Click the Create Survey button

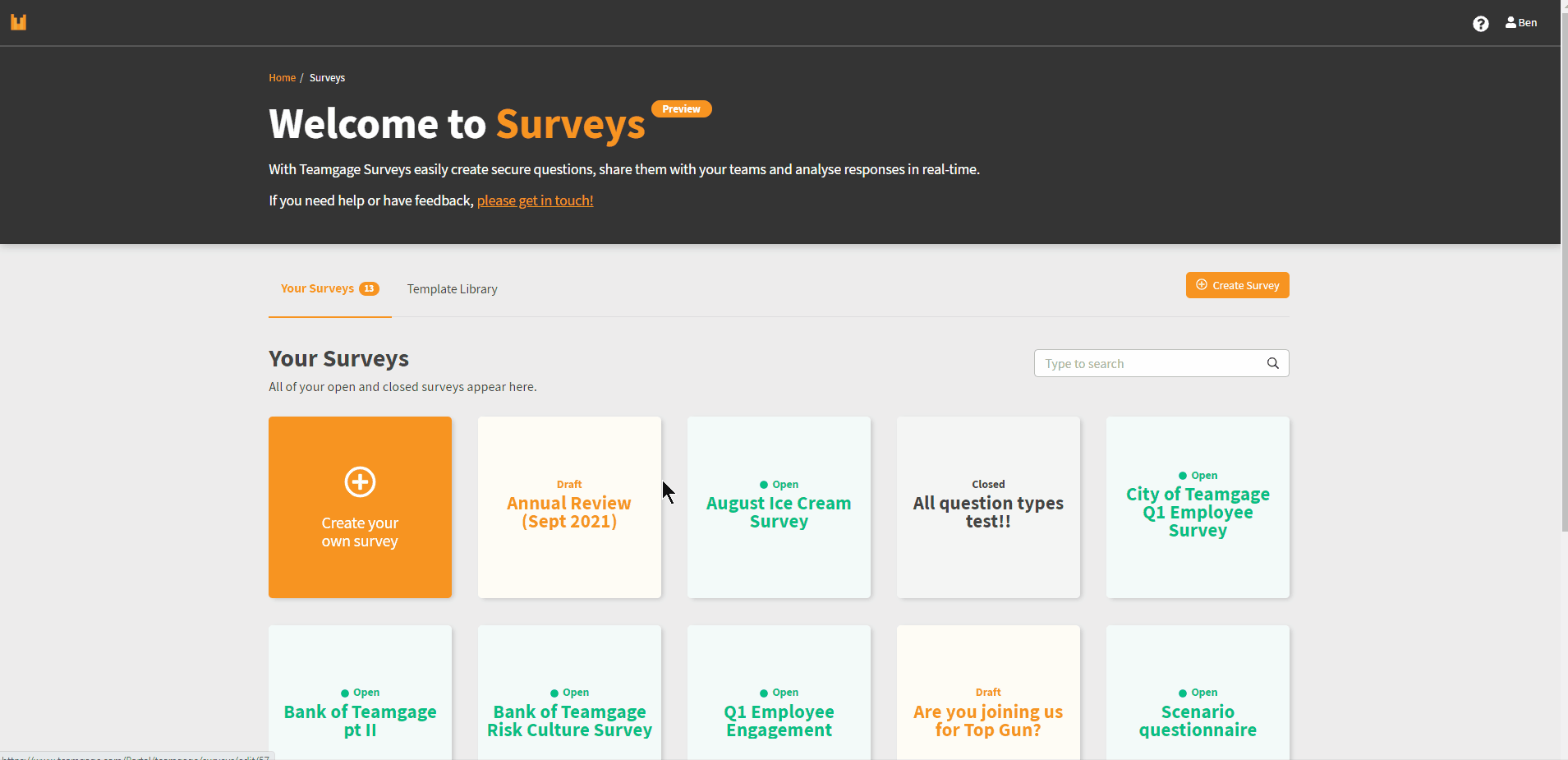pyautogui.click(x=1237, y=285)
